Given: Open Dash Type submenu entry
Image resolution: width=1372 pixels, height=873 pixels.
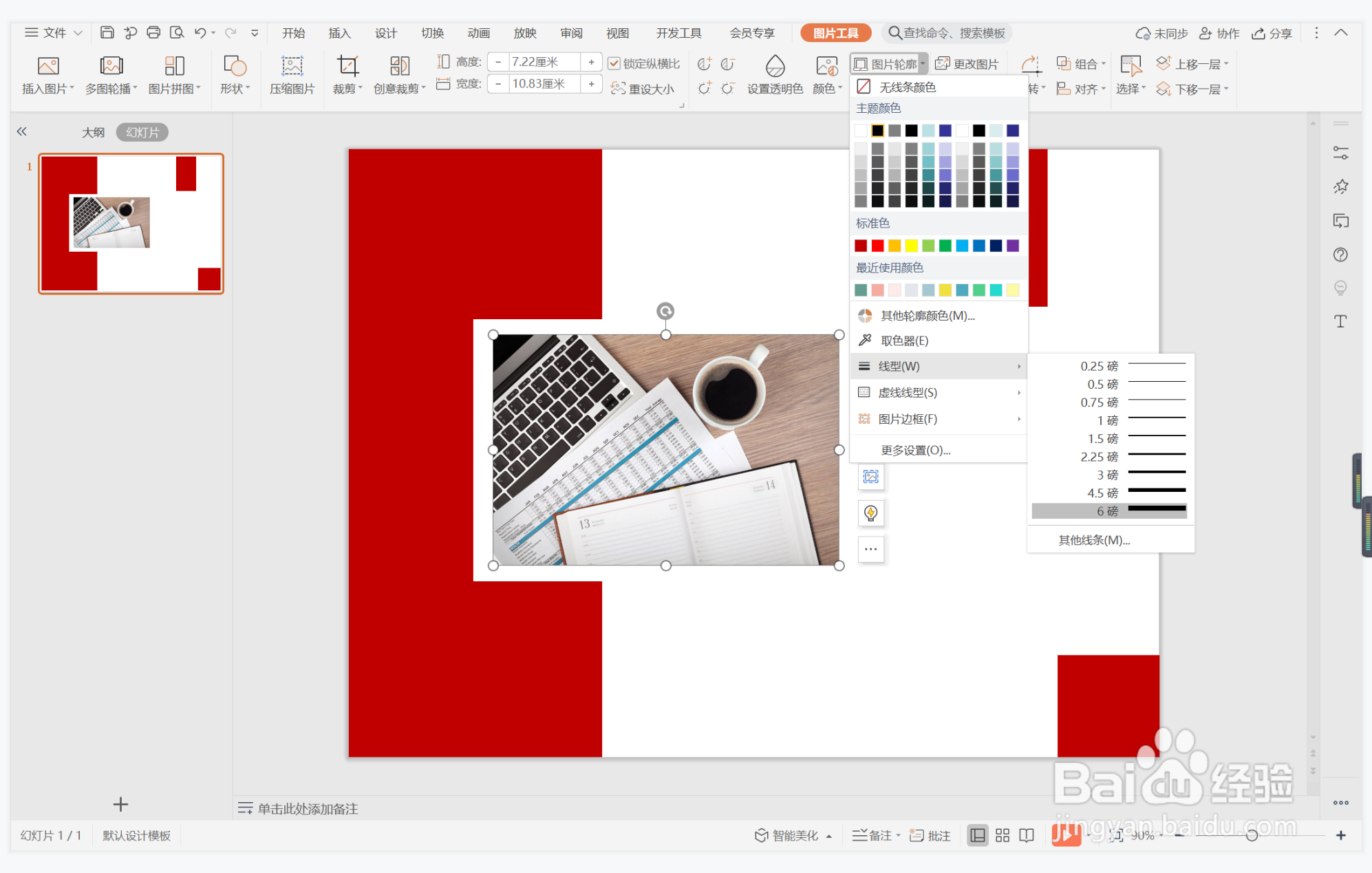Looking at the screenshot, I should 939,393.
